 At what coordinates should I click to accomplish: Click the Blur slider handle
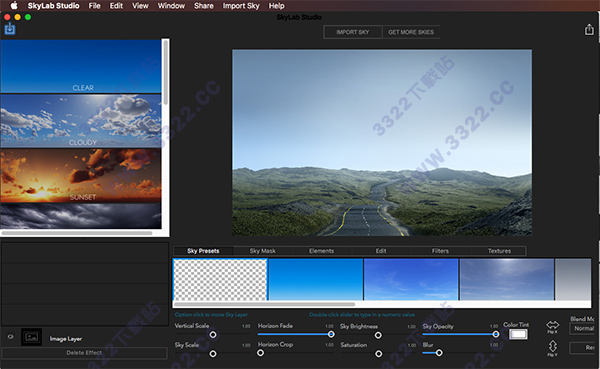pyautogui.click(x=439, y=353)
